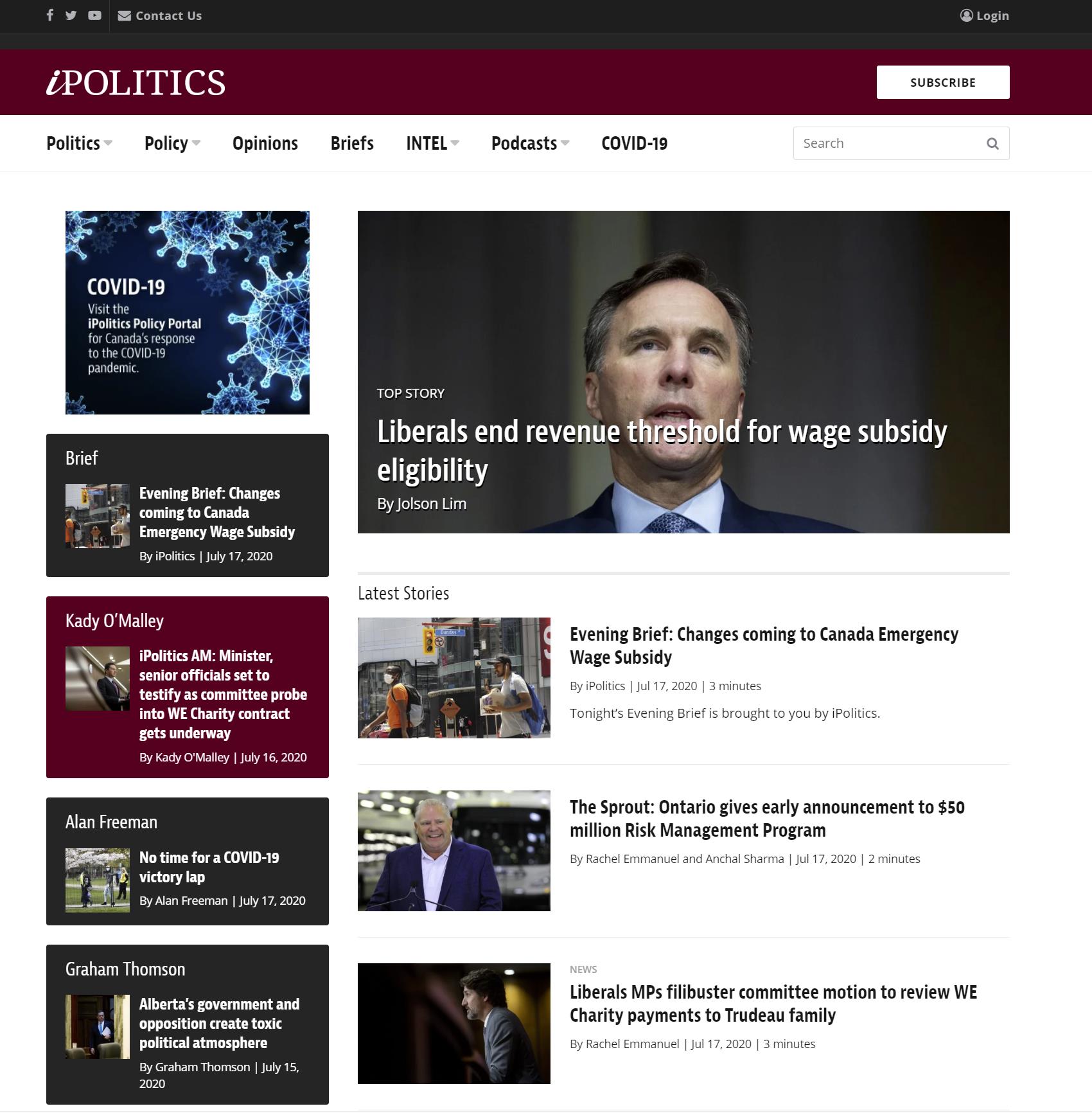This screenshot has width=1092, height=1113.
Task: Open the wage subsidy top story headline
Action: point(662,450)
